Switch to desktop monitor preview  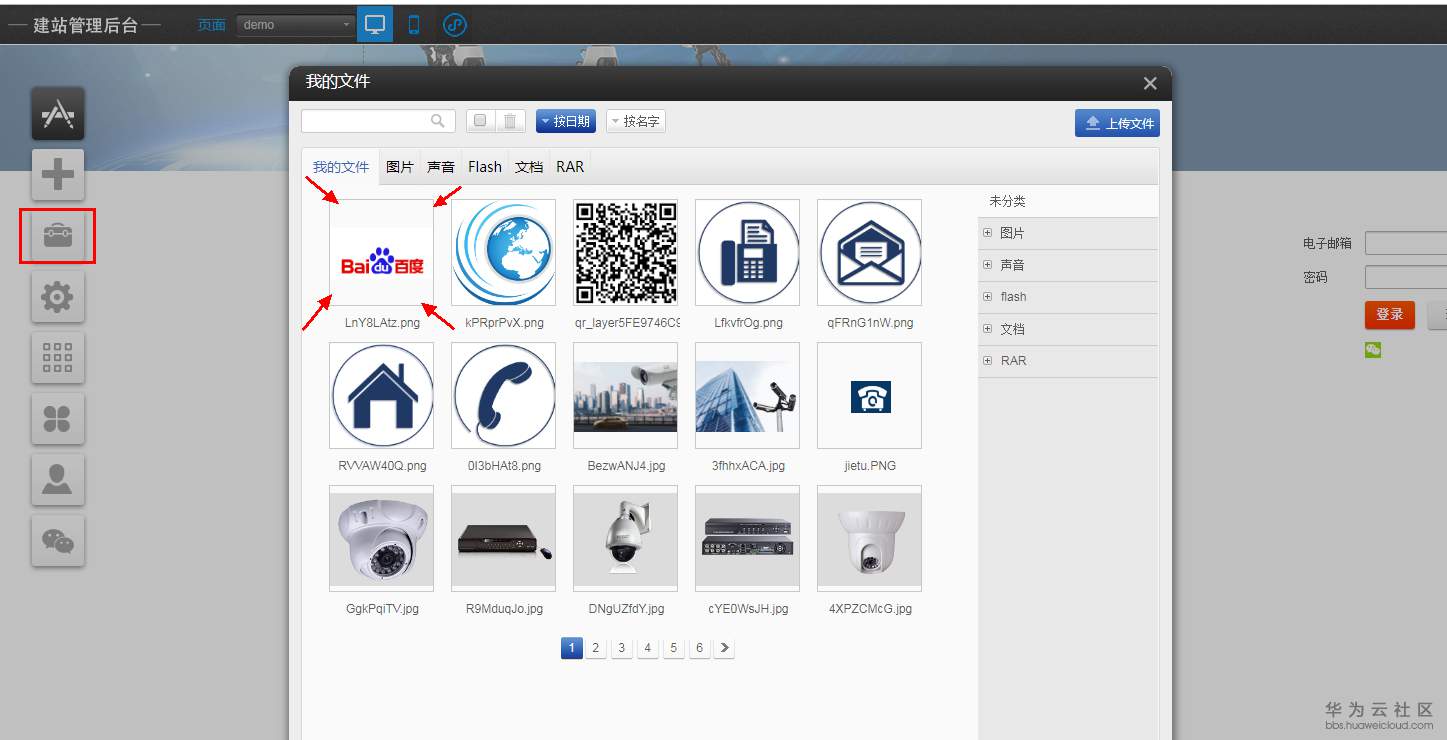tap(375, 25)
